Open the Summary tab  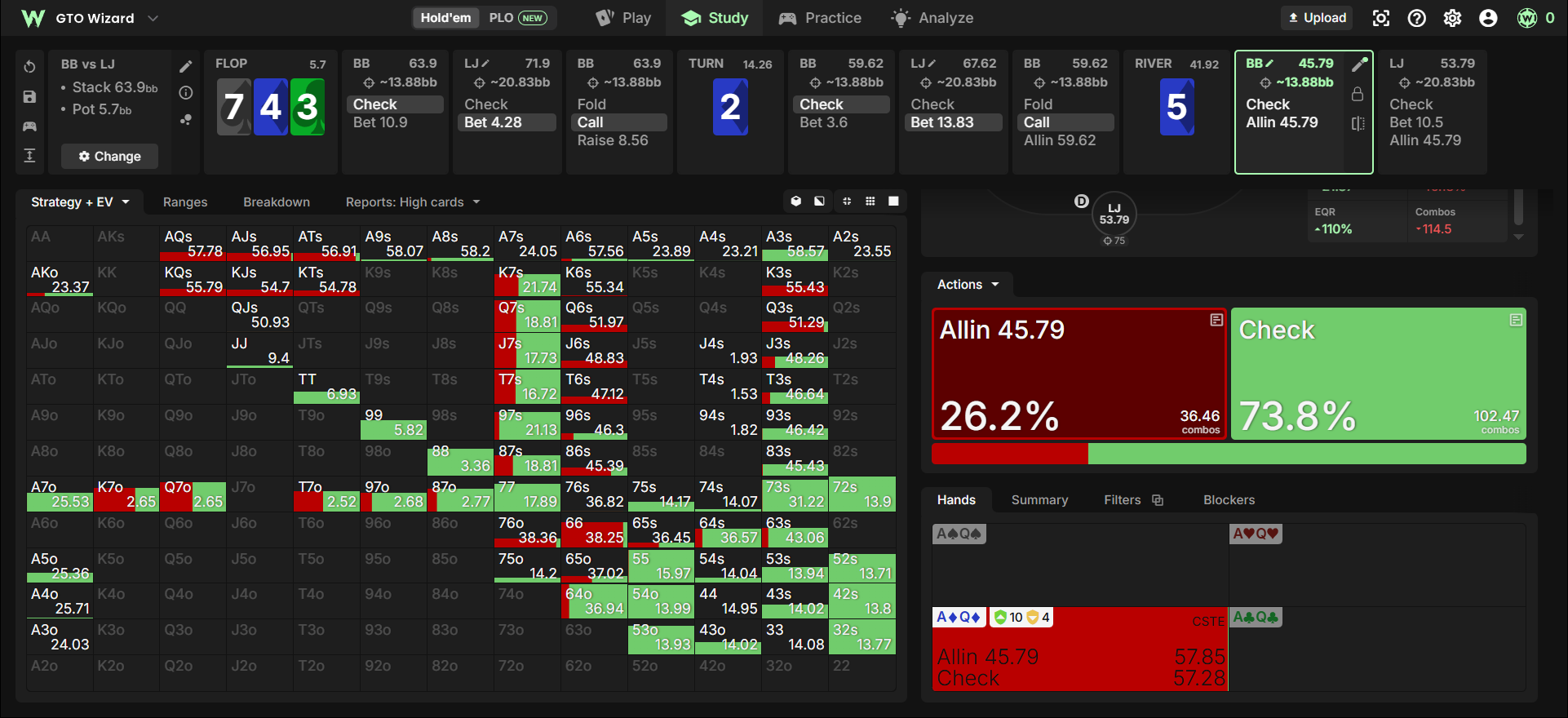[x=1039, y=500]
